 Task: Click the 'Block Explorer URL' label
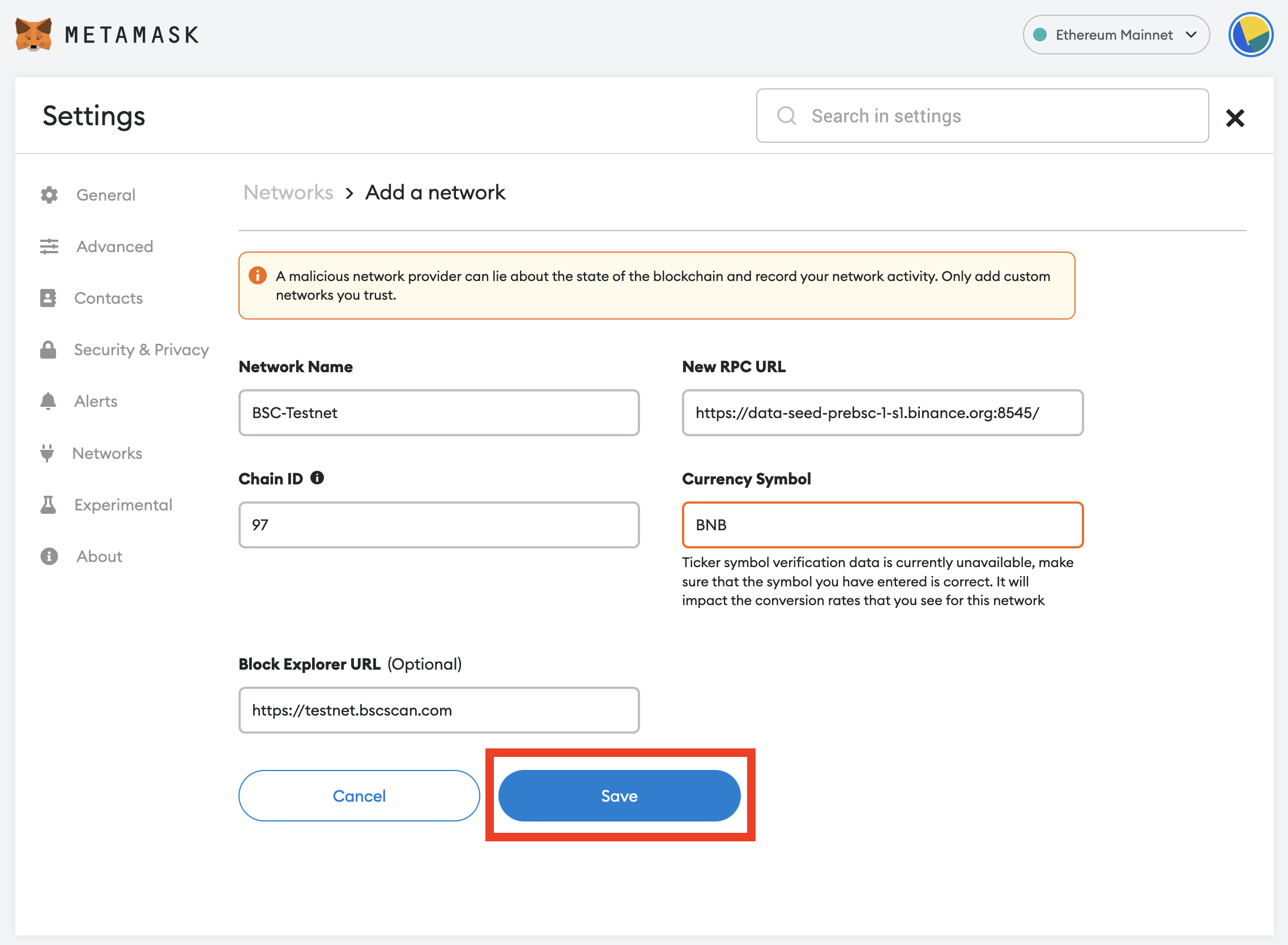point(309,663)
